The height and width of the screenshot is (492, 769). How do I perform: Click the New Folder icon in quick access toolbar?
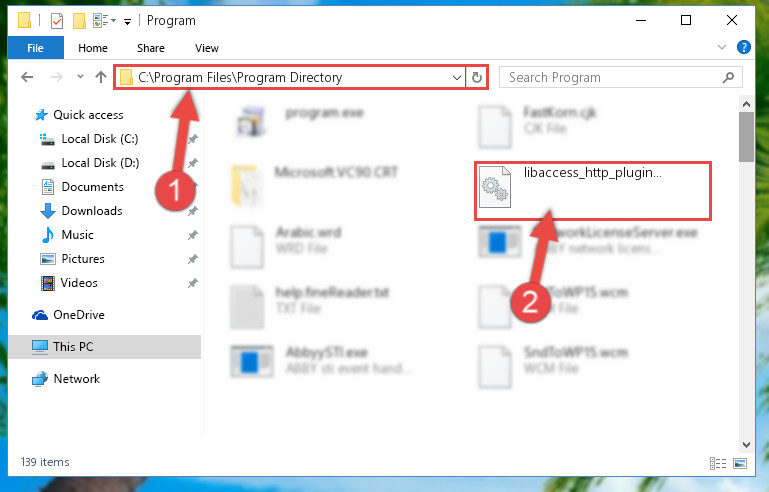(79, 21)
